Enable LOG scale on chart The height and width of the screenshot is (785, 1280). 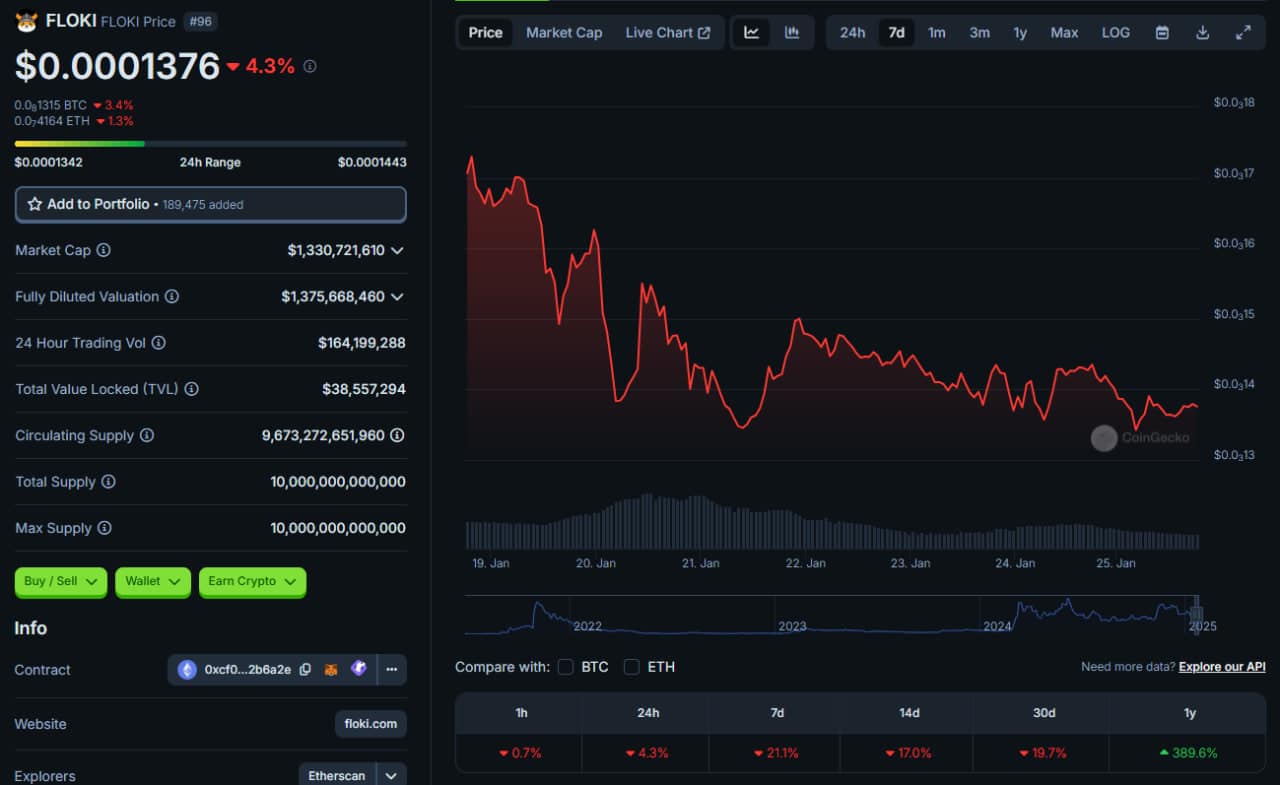1116,32
